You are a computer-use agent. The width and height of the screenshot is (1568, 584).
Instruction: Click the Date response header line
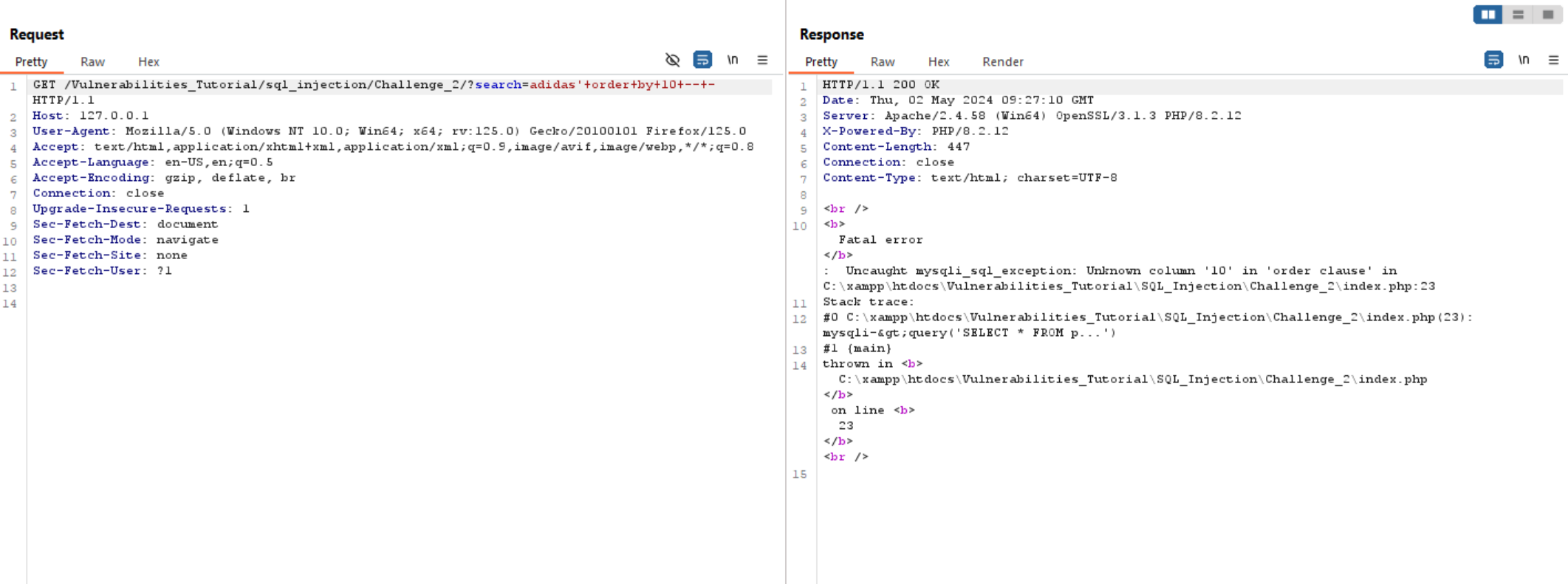coord(959,100)
